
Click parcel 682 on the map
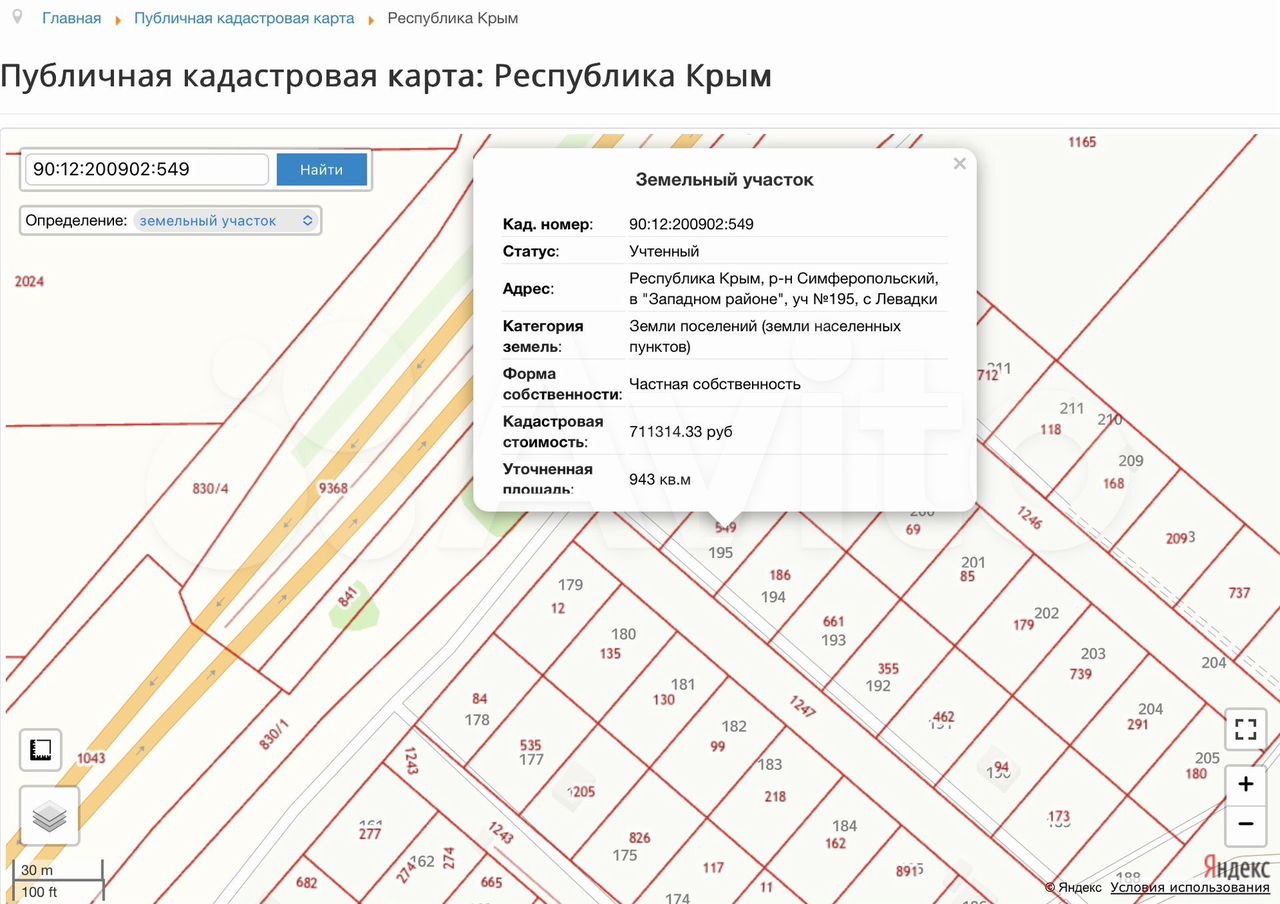pos(307,883)
